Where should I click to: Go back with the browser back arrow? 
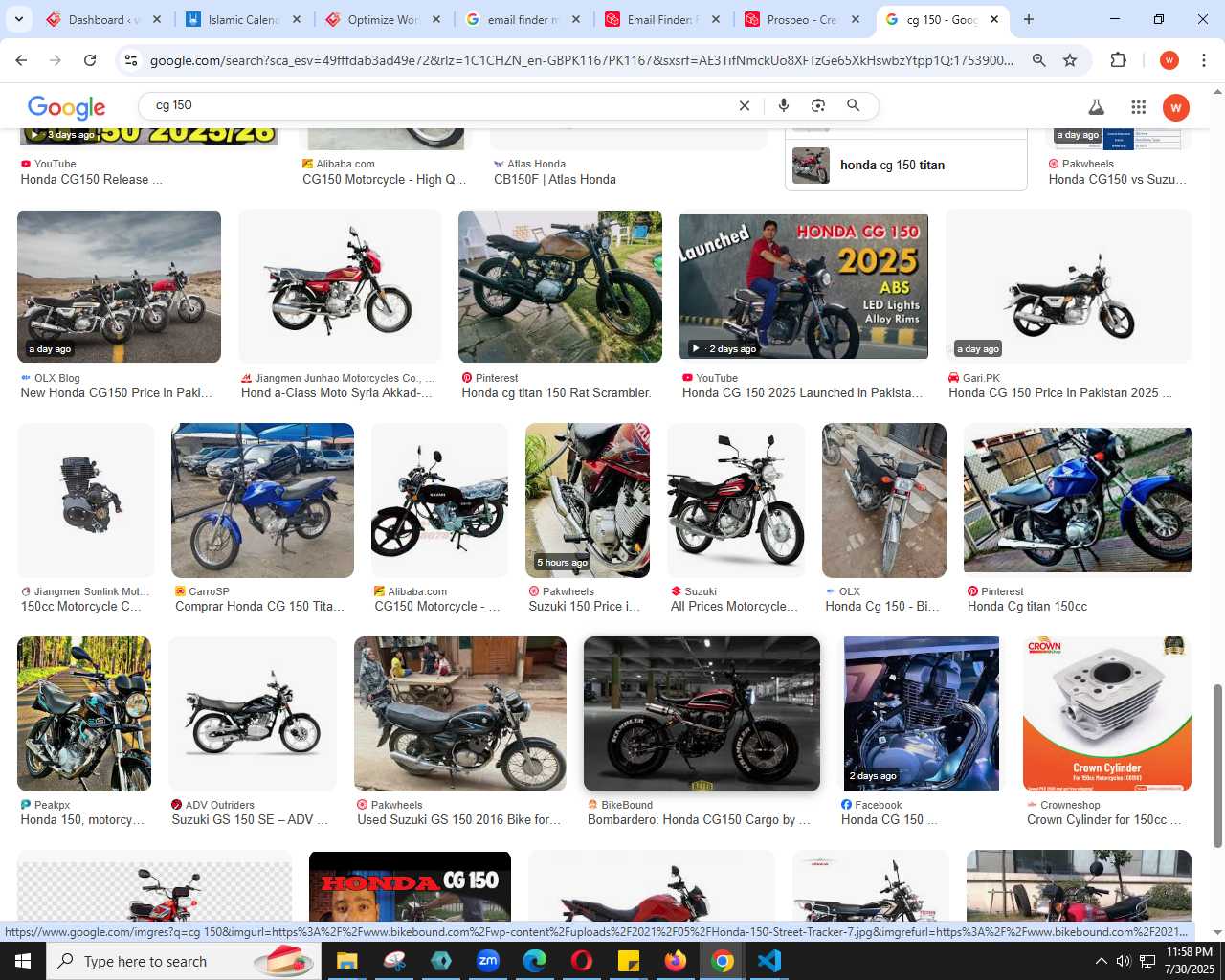point(21,60)
